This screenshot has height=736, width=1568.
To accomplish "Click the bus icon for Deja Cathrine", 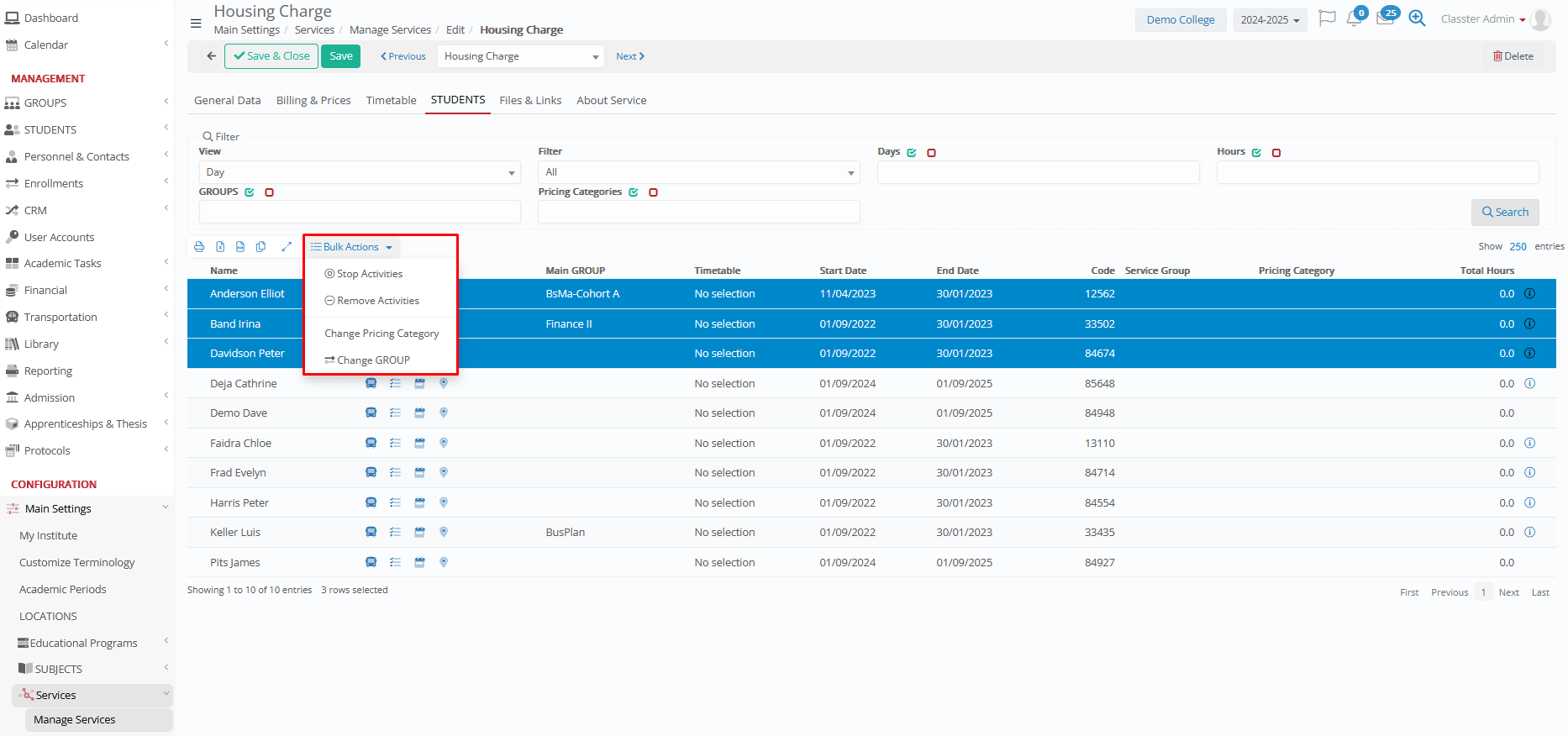I will click(x=371, y=384).
